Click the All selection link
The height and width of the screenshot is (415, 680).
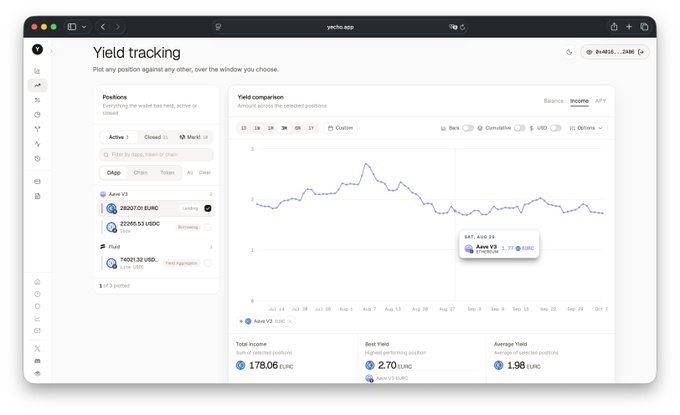pos(190,173)
